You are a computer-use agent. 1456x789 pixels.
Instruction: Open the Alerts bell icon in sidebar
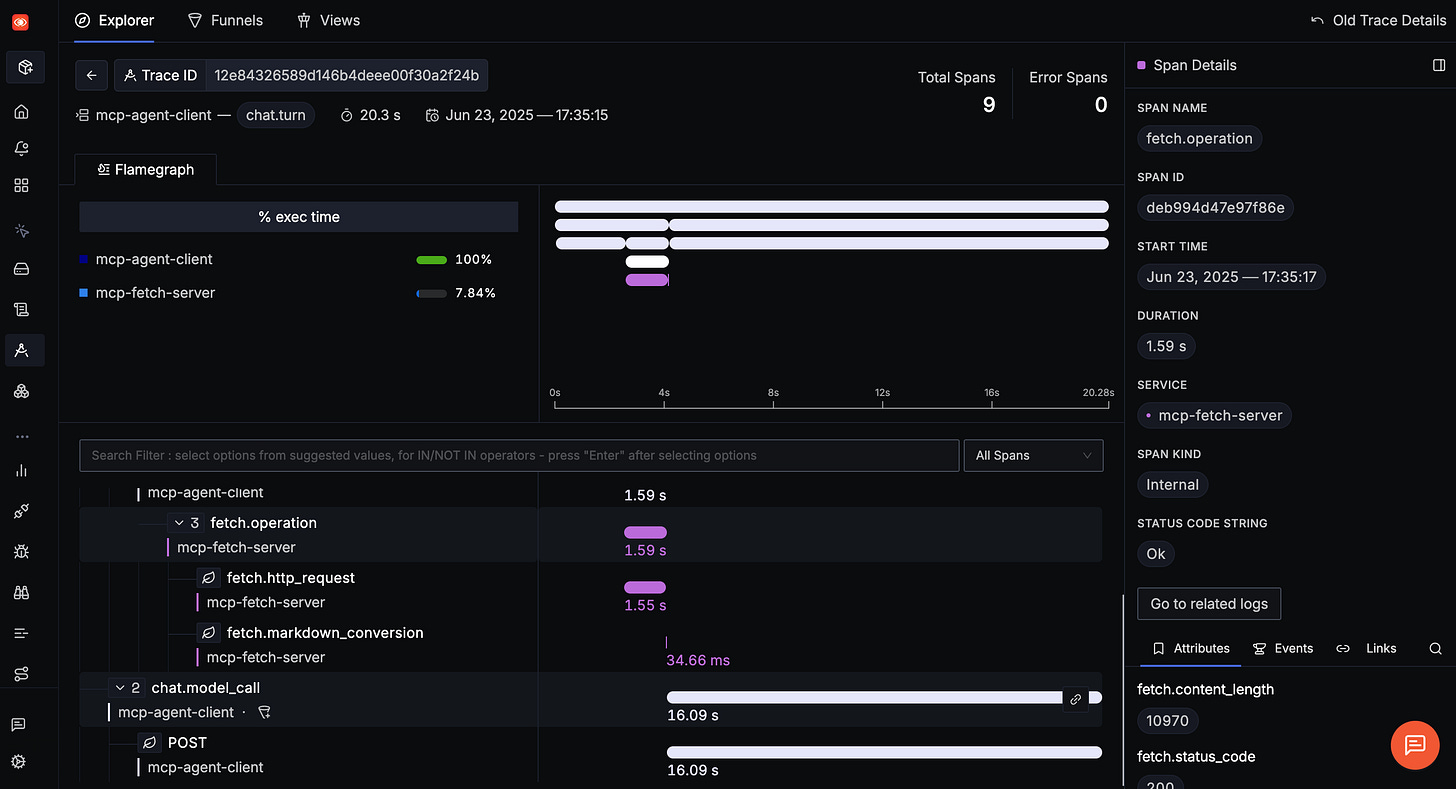pyautogui.click(x=21, y=148)
